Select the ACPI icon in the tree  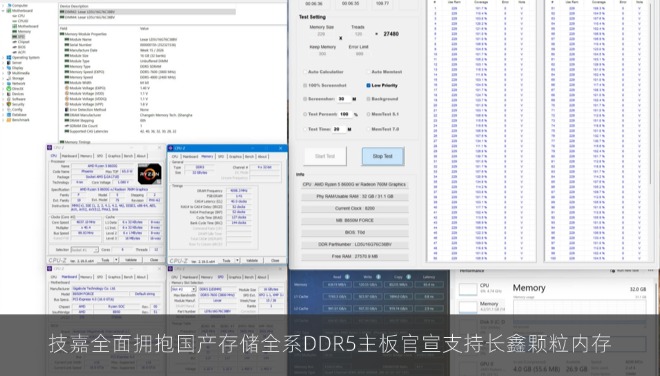point(14,52)
